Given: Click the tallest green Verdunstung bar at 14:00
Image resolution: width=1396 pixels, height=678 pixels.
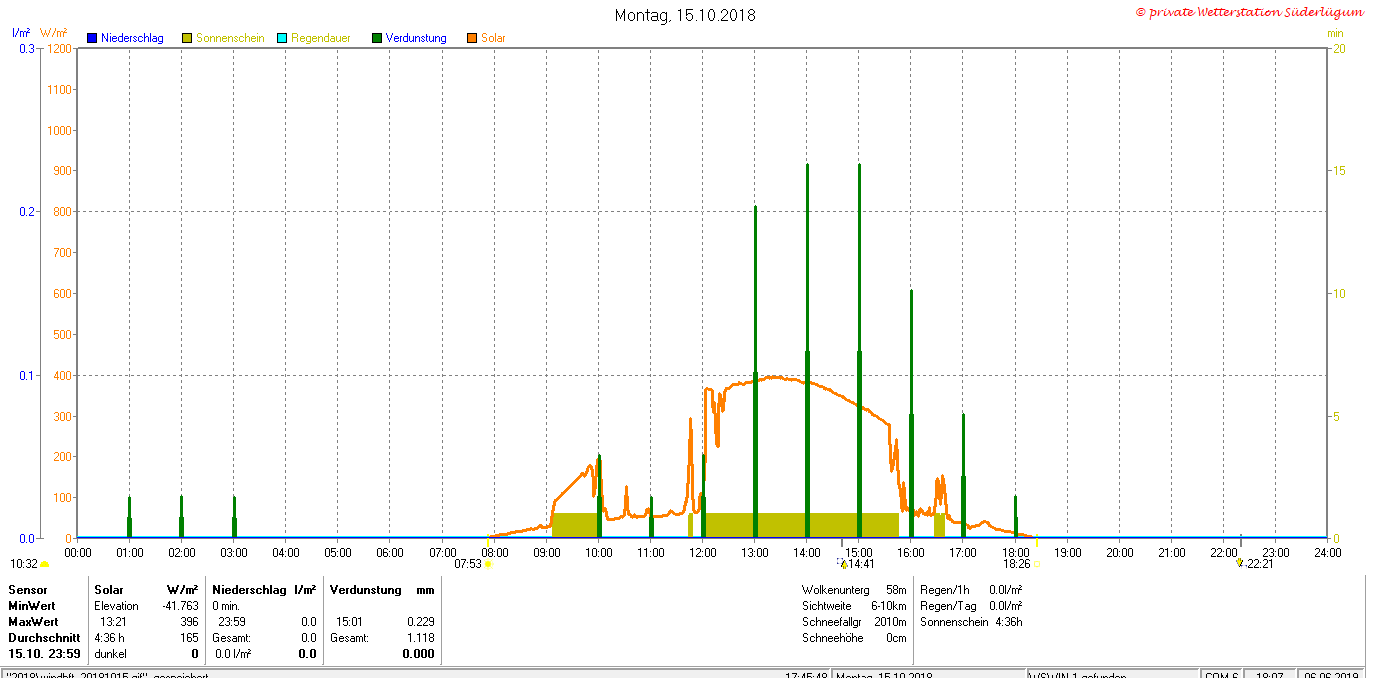Looking at the screenshot, I should click(x=807, y=300).
